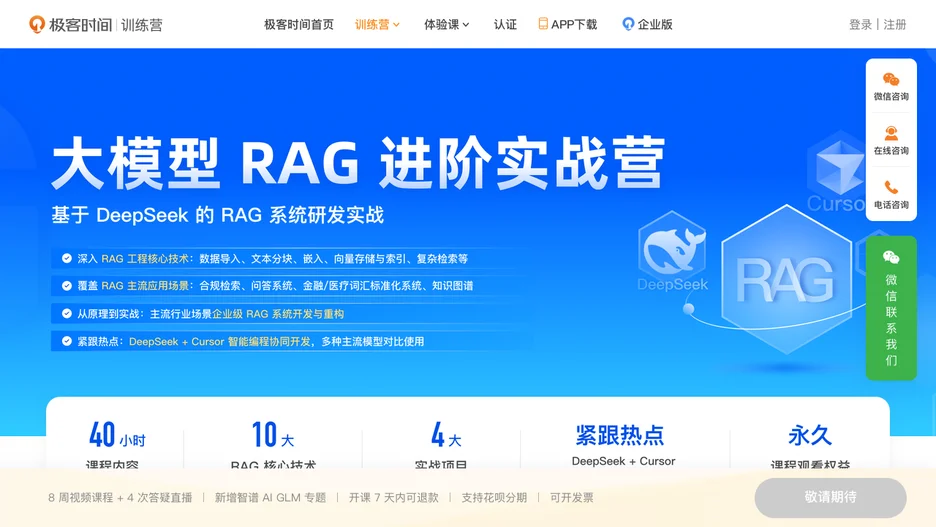Open the 注册 link
This screenshot has height=527, width=936.
[x=895, y=24]
